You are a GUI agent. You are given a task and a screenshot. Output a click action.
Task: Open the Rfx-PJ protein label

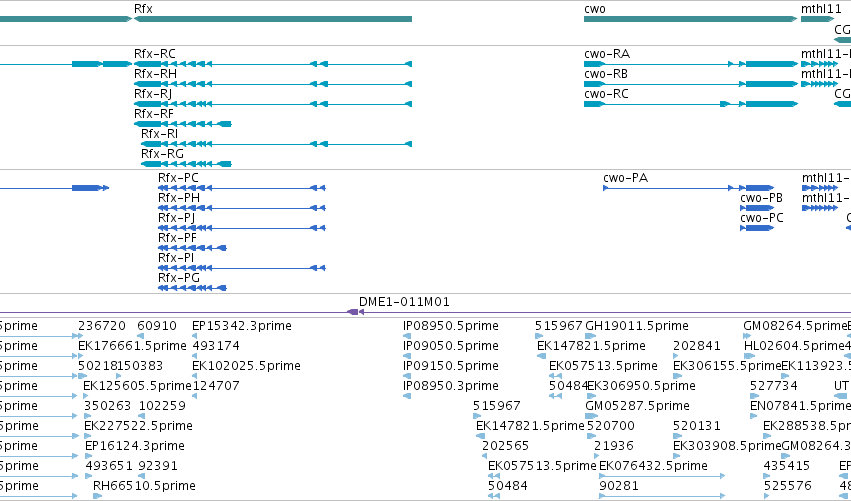pos(176,218)
